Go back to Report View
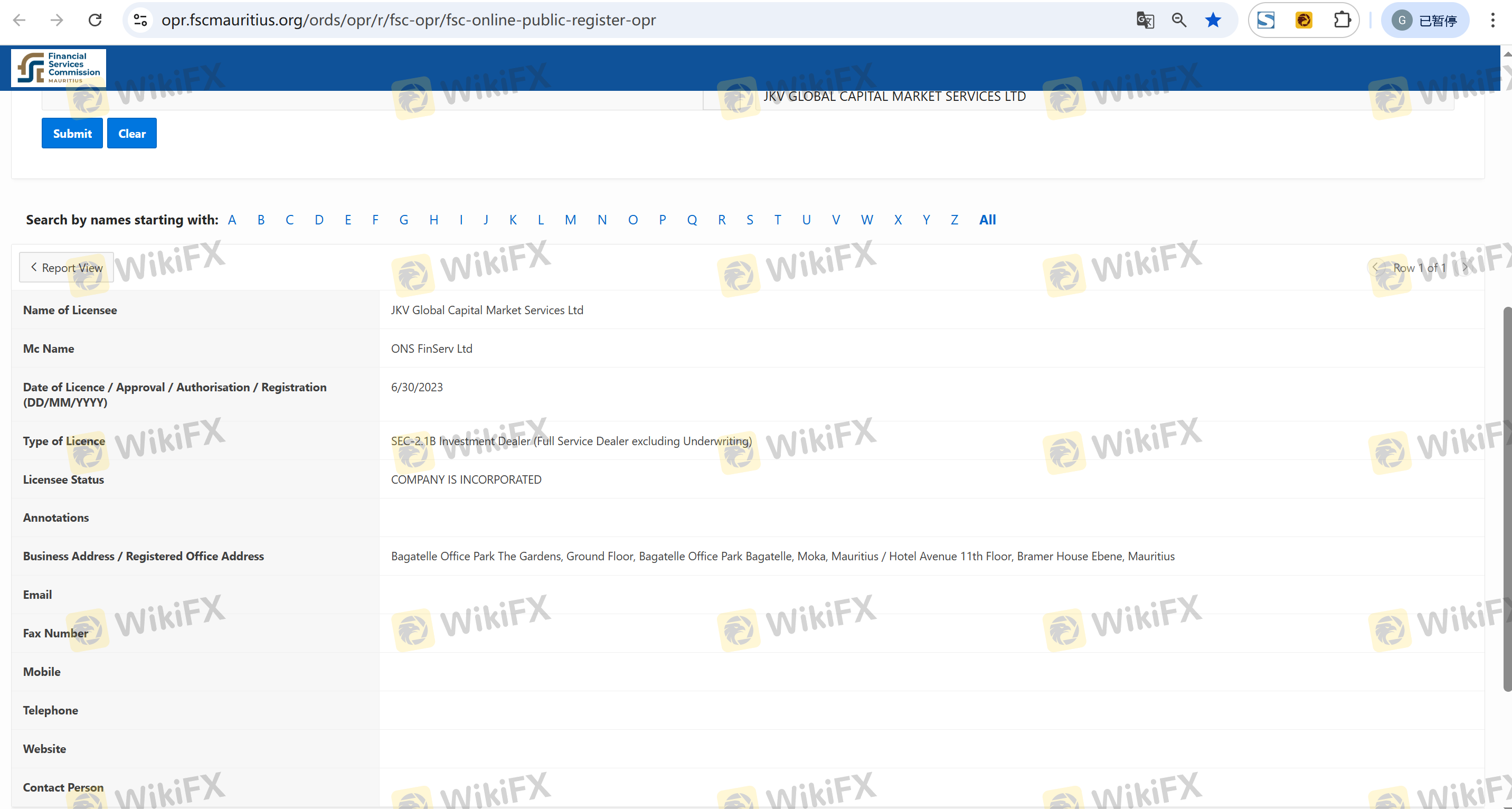 (67, 268)
